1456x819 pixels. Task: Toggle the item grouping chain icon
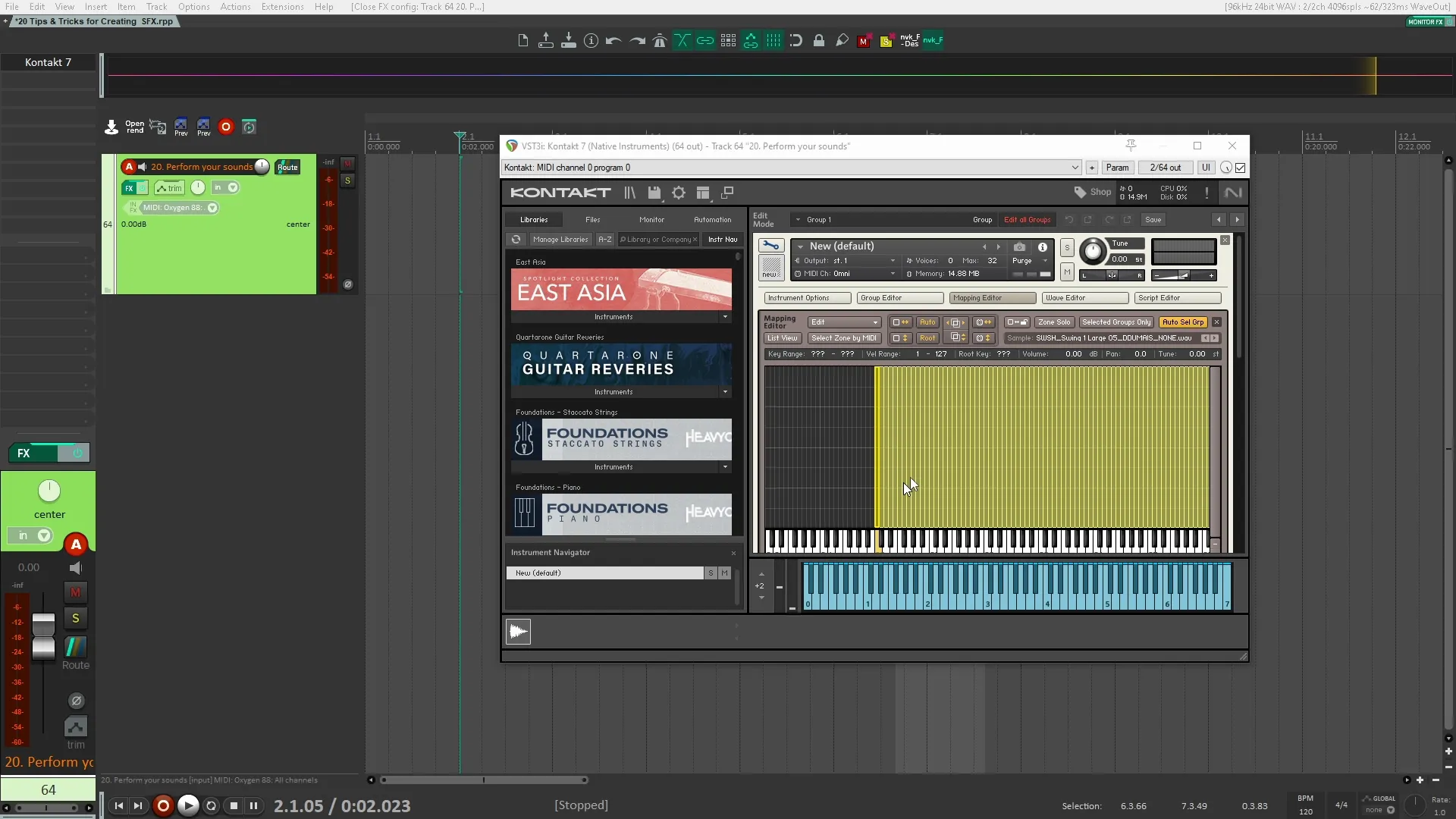tap(705, 41)
